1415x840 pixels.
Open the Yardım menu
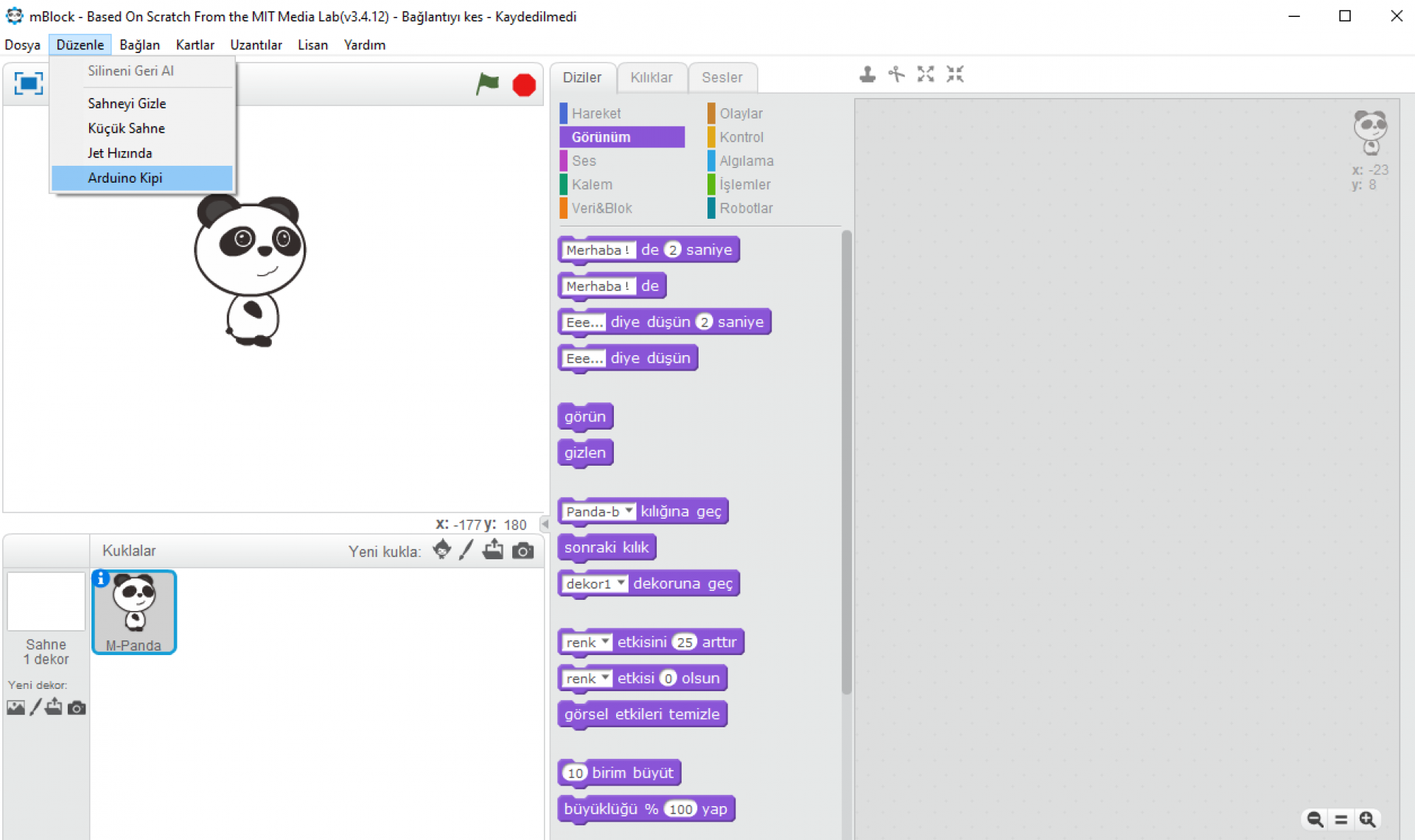(365, 45)
